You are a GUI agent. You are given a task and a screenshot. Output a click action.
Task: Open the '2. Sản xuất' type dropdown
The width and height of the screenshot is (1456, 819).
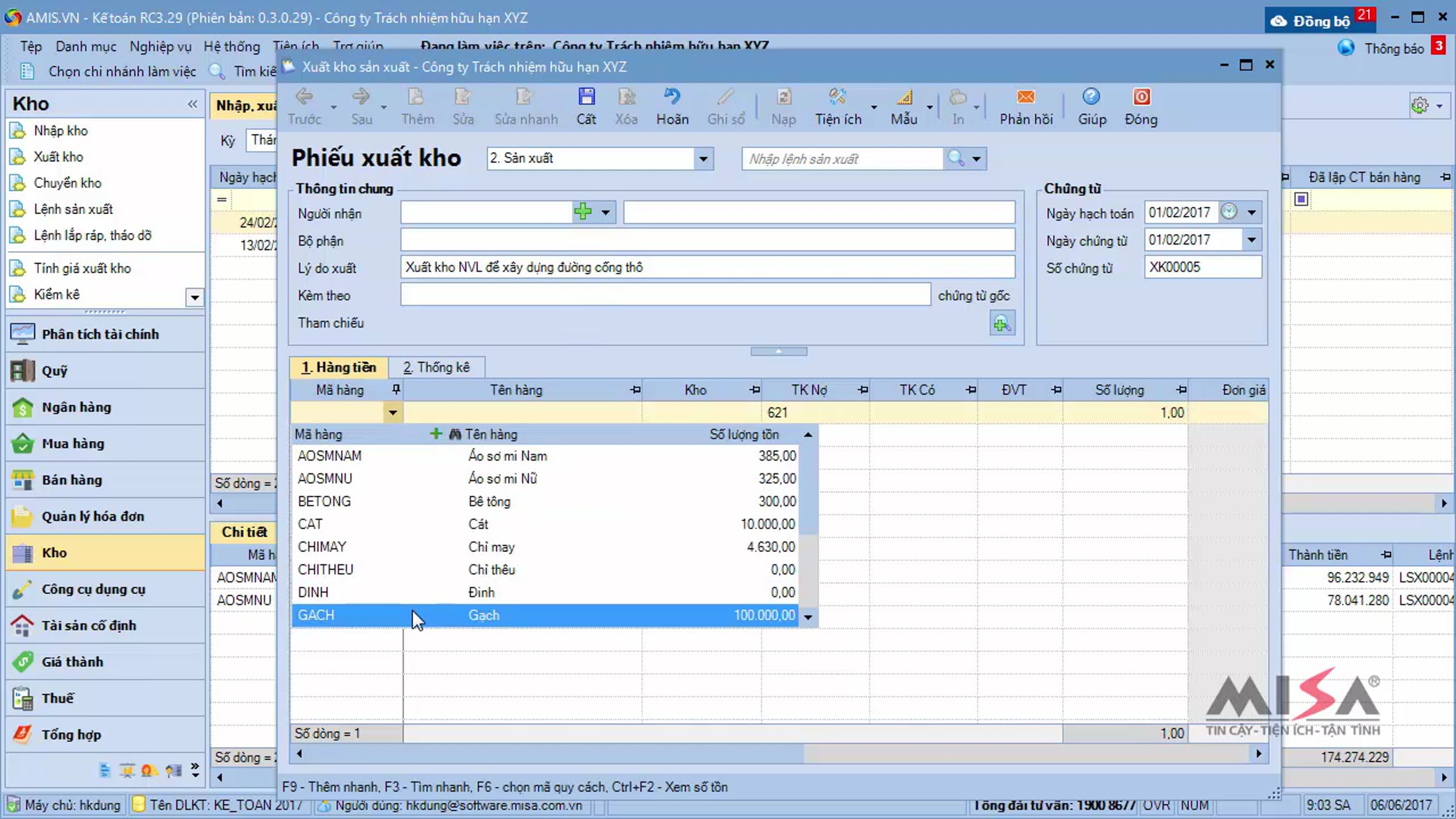(x=703, y=159)
